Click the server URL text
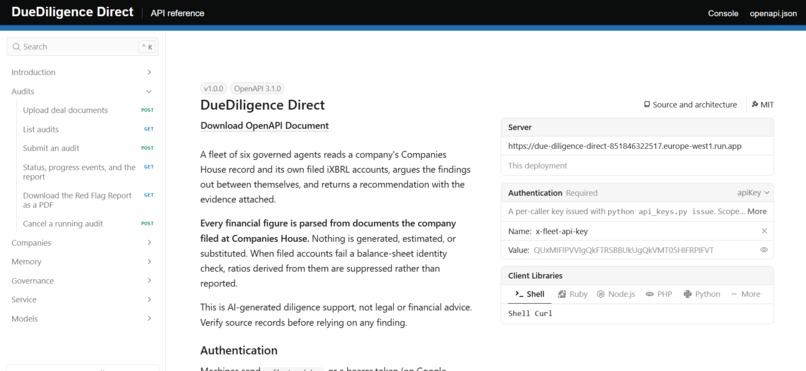Image resolution: width=806 pixels, height=371 pixels. (625, 146)
